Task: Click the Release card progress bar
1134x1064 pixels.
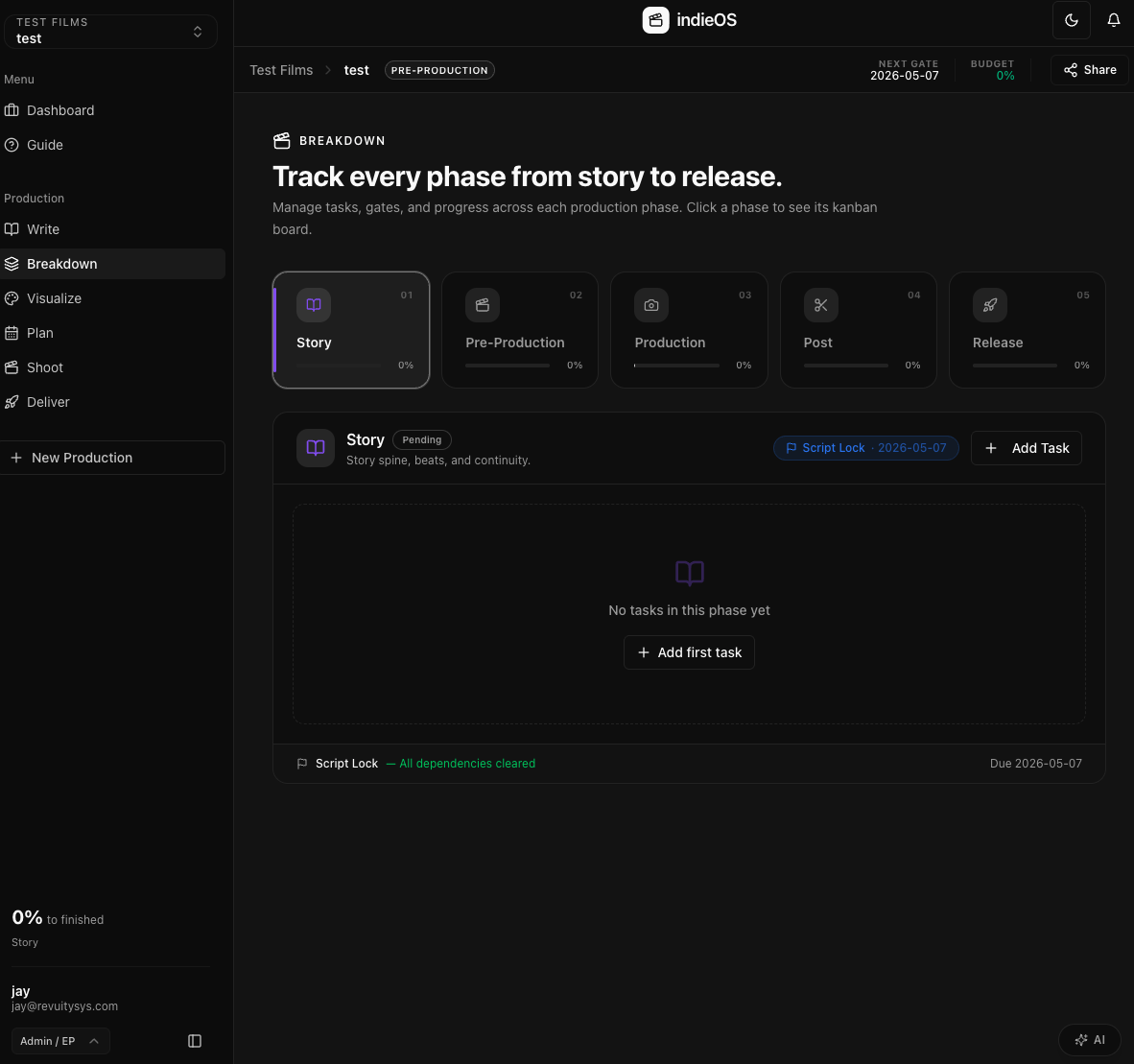Action: [x=1015, y=366]
